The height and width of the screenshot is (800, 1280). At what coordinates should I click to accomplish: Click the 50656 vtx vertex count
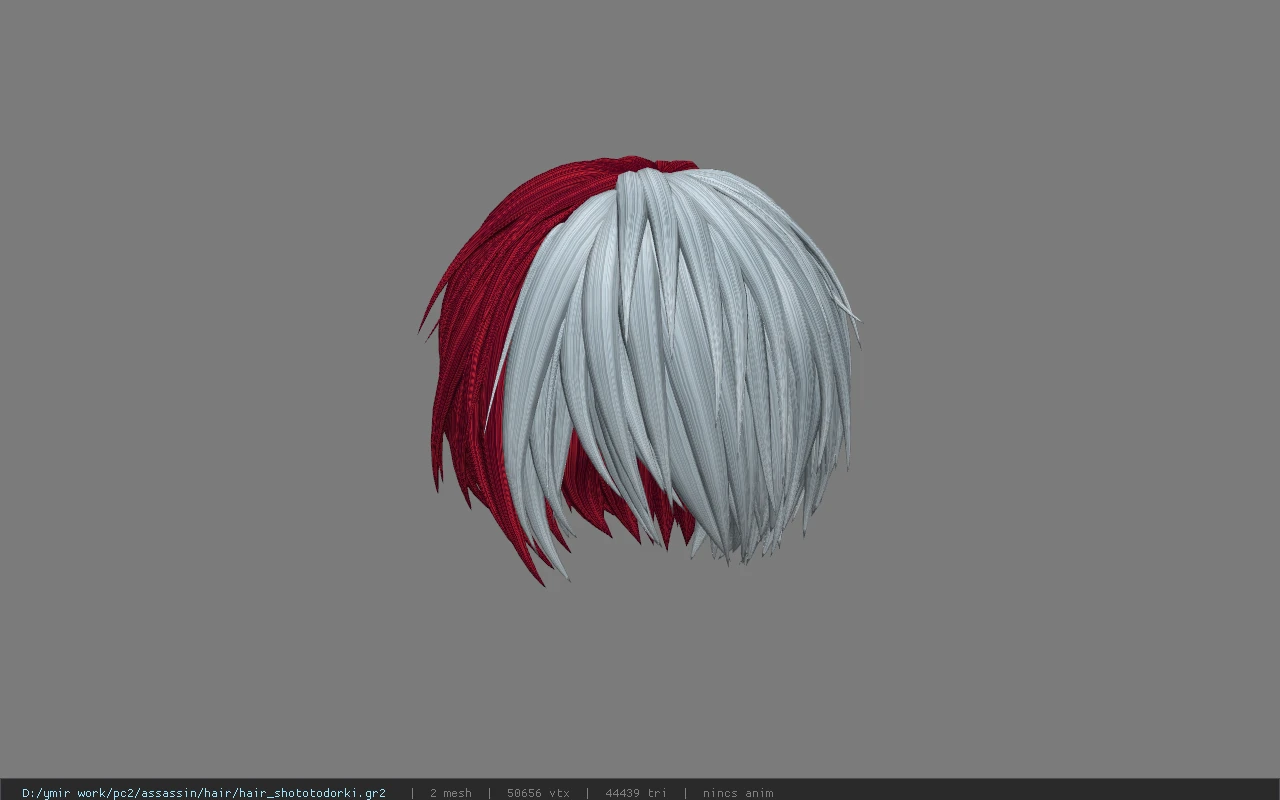coord(538,793)
